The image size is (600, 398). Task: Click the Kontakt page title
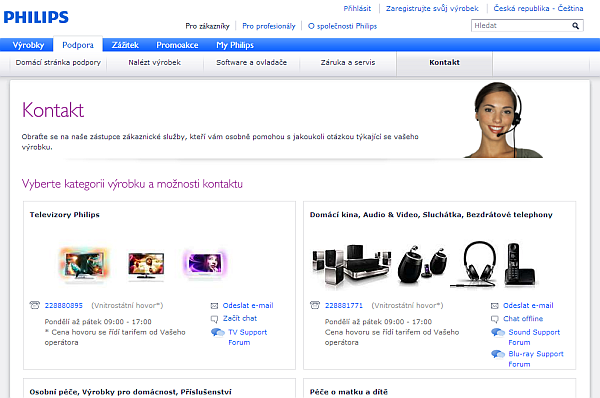point(53,110)
